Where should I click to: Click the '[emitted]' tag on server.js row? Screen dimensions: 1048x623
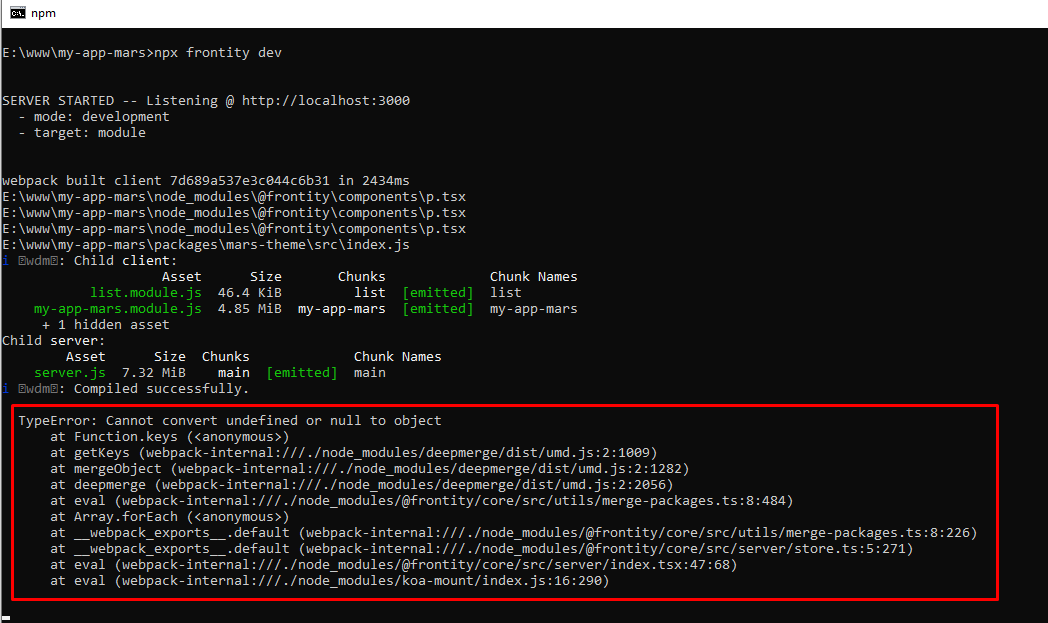(301, 373)
